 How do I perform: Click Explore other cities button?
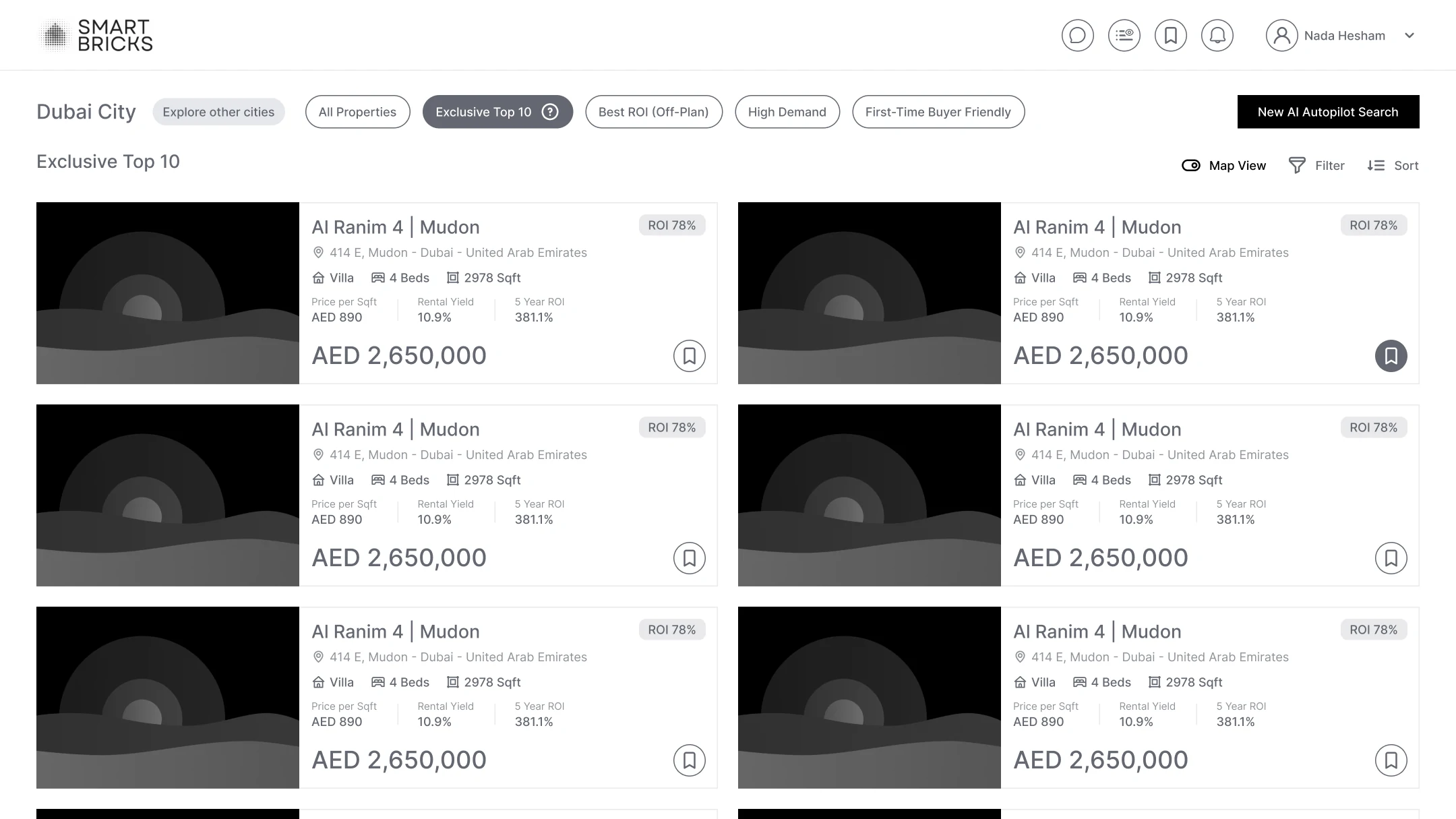click(218, 112)
